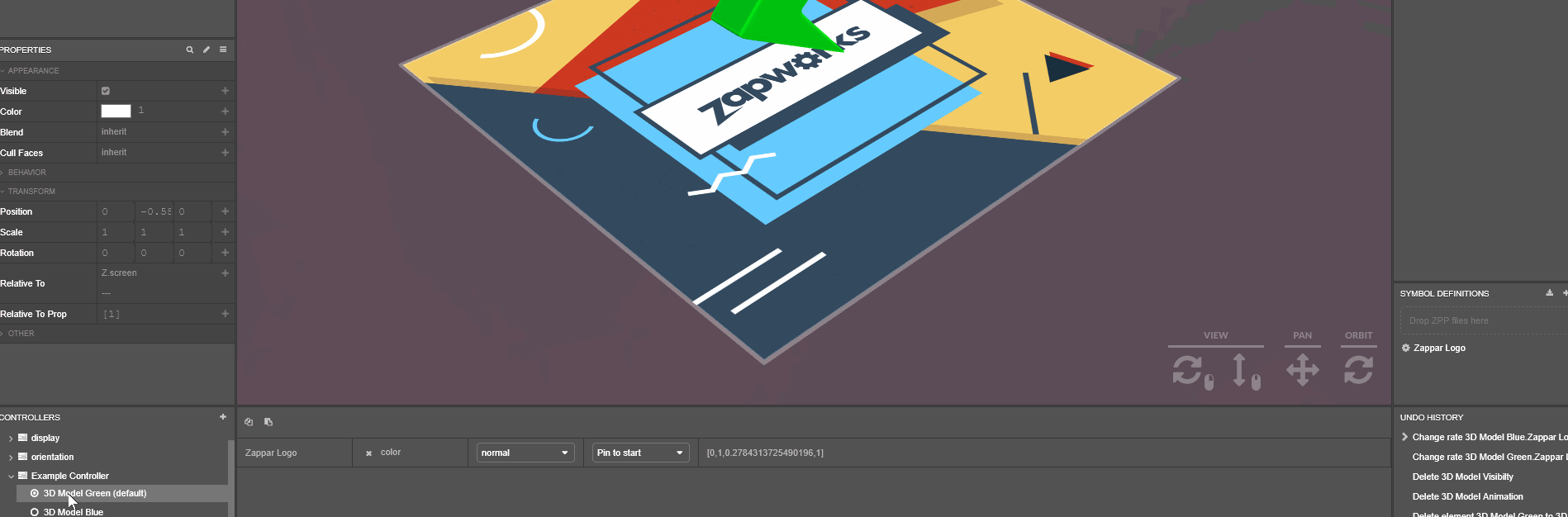Viewport: 1568px width, 517px height.
Task: Click the plus icon on the Cull Faces row
Action: click(x=225, y=153)
